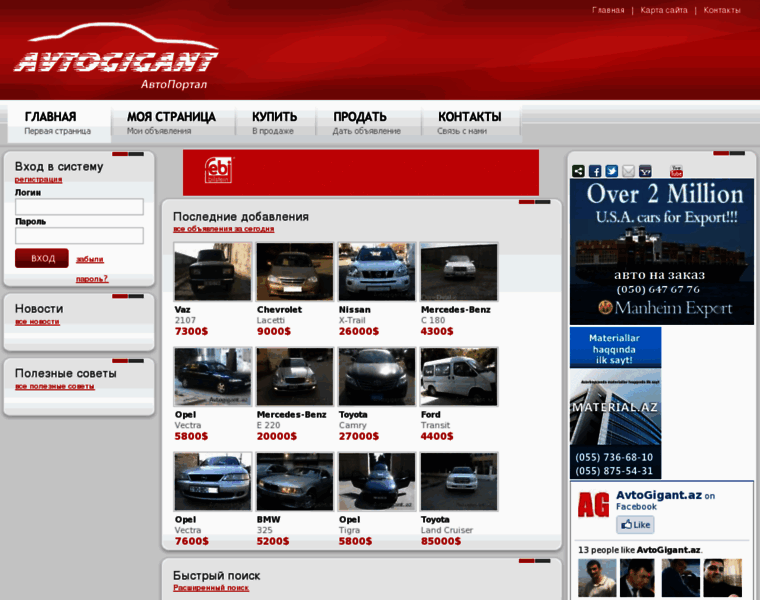The image size is (760, 600).
Task: Click the top Главная header link
Action: pos(608,10)
